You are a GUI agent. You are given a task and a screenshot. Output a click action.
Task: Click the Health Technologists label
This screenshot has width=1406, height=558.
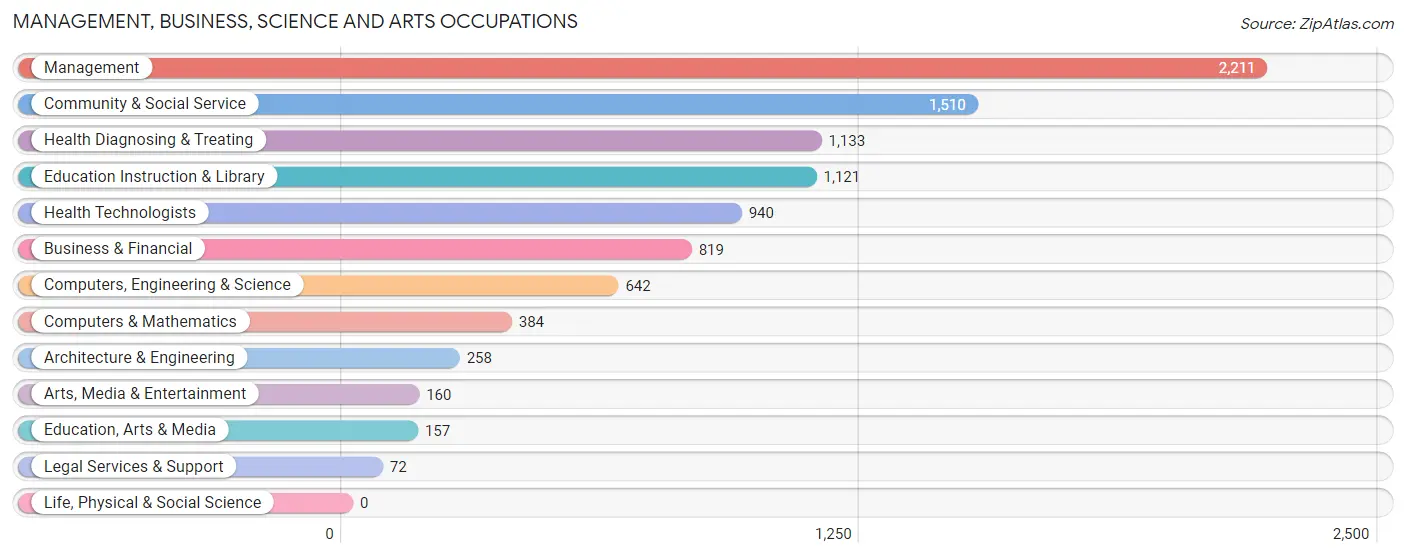point(120,213)
